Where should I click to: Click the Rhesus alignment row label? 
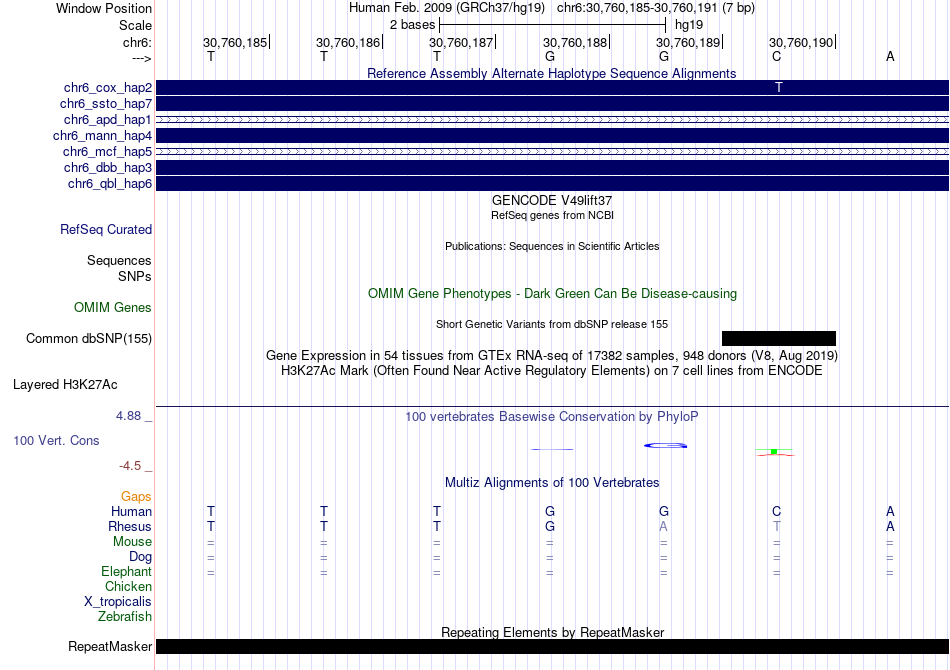click(130, 527)
